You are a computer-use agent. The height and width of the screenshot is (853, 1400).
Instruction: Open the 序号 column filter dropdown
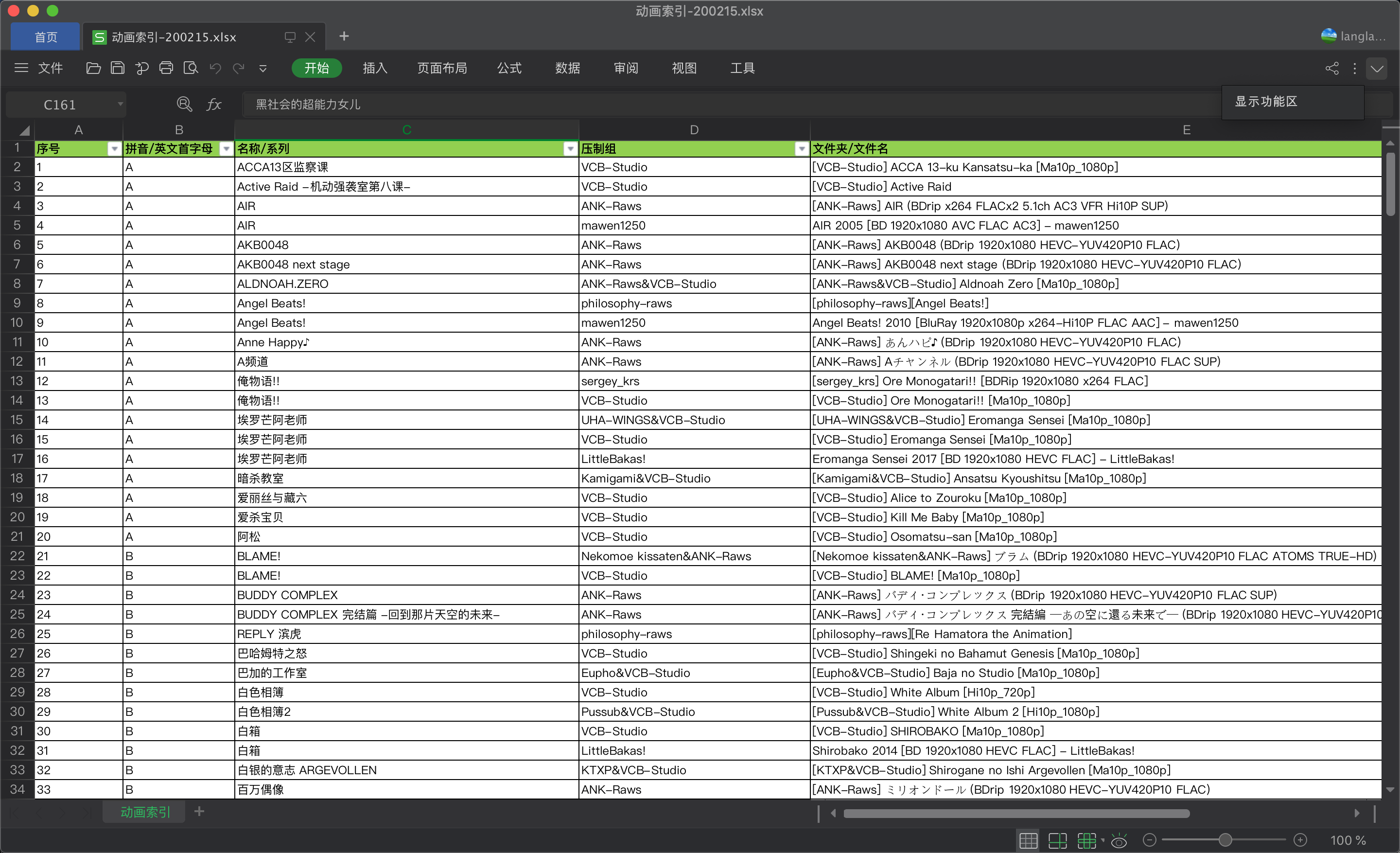coord(114,149)
